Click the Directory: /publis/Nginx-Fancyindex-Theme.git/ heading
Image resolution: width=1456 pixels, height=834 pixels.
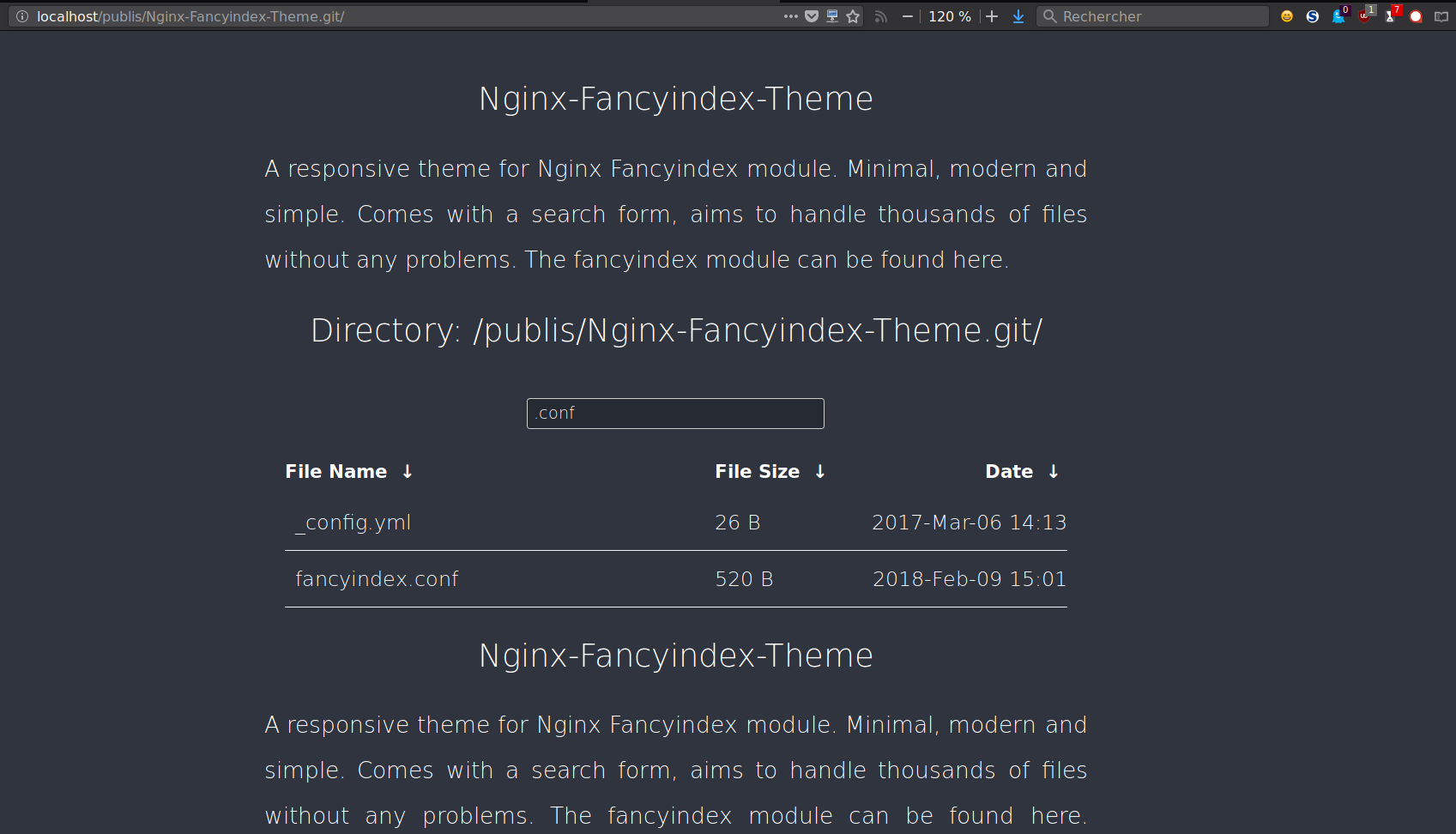676,331
